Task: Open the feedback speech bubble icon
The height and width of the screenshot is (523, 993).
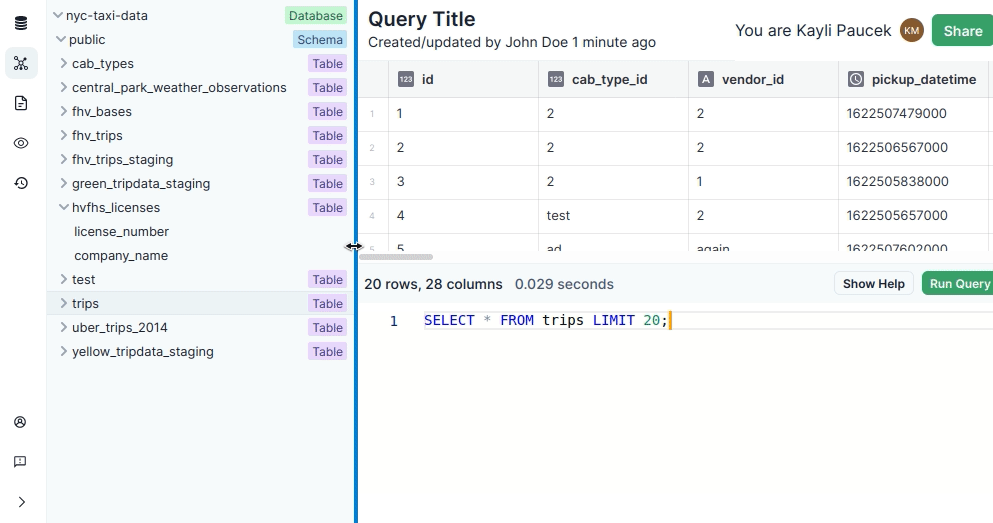Action: 20,462
